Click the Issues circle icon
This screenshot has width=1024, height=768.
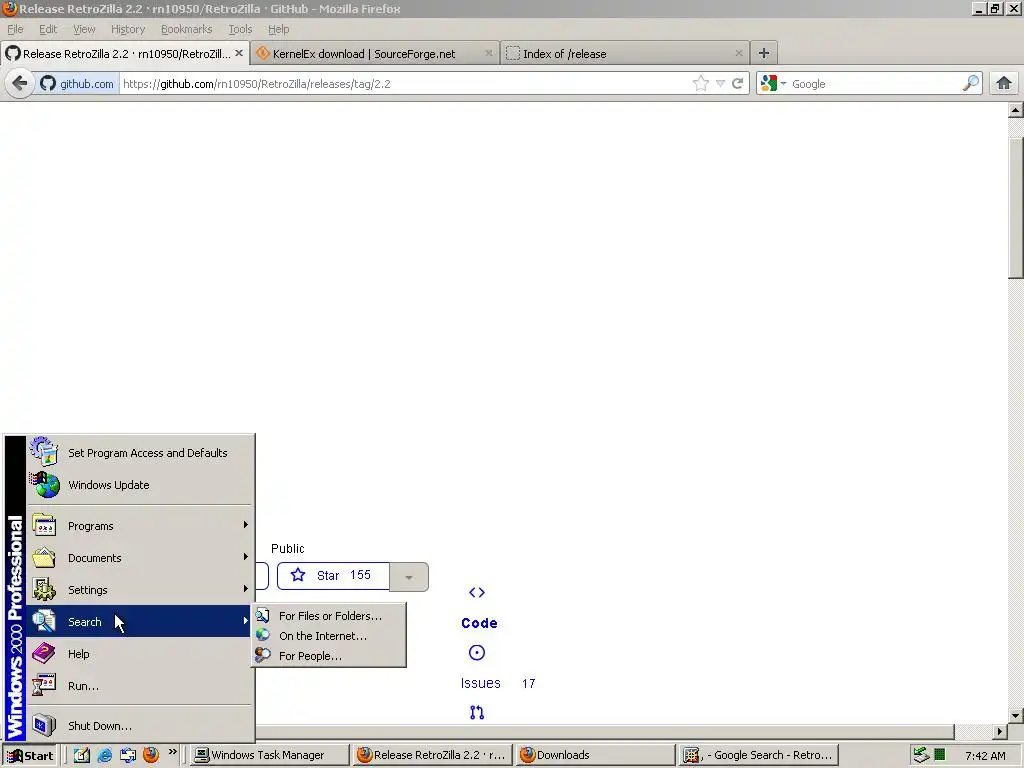click(x=477, y=652)
